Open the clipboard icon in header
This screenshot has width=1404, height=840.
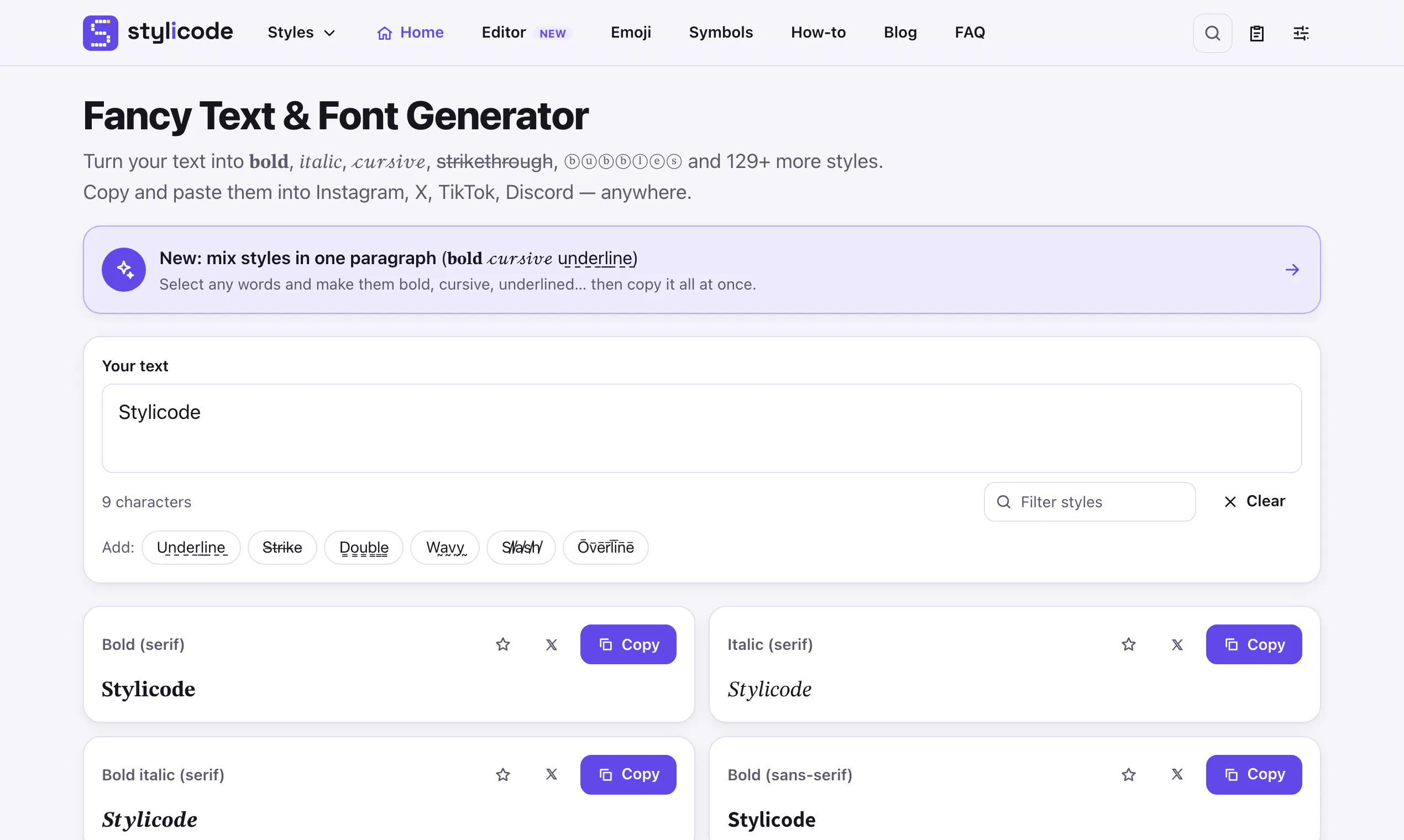coord(1256,33)
